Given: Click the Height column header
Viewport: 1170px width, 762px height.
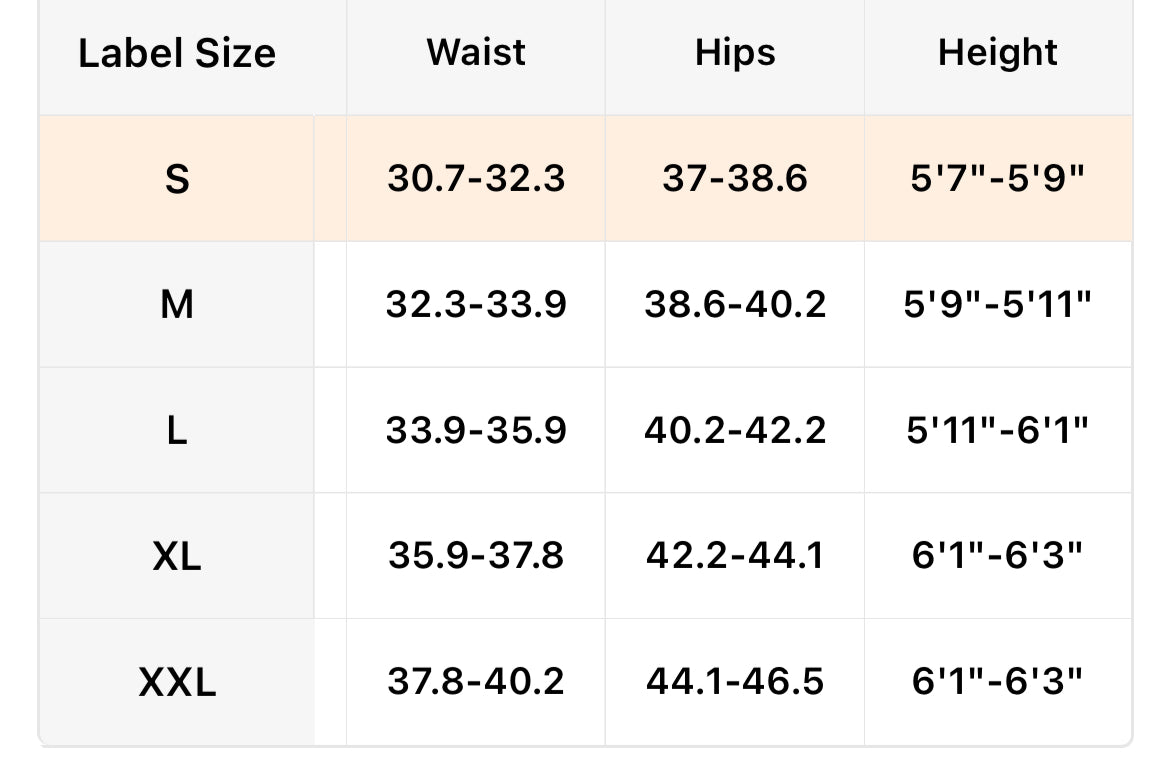Looking at the screenshot, I should pyautogui.click(x=998, y=53).
